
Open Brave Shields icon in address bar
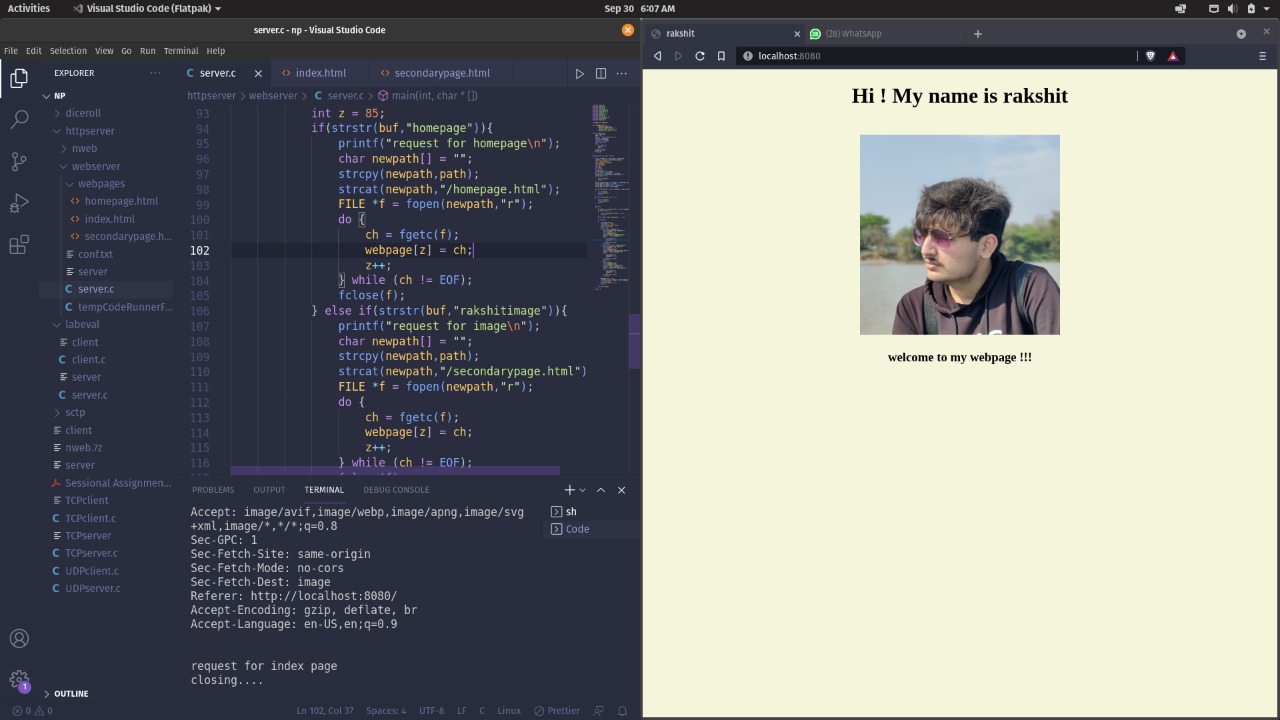pyautogui.click(x=1150, y=56)
